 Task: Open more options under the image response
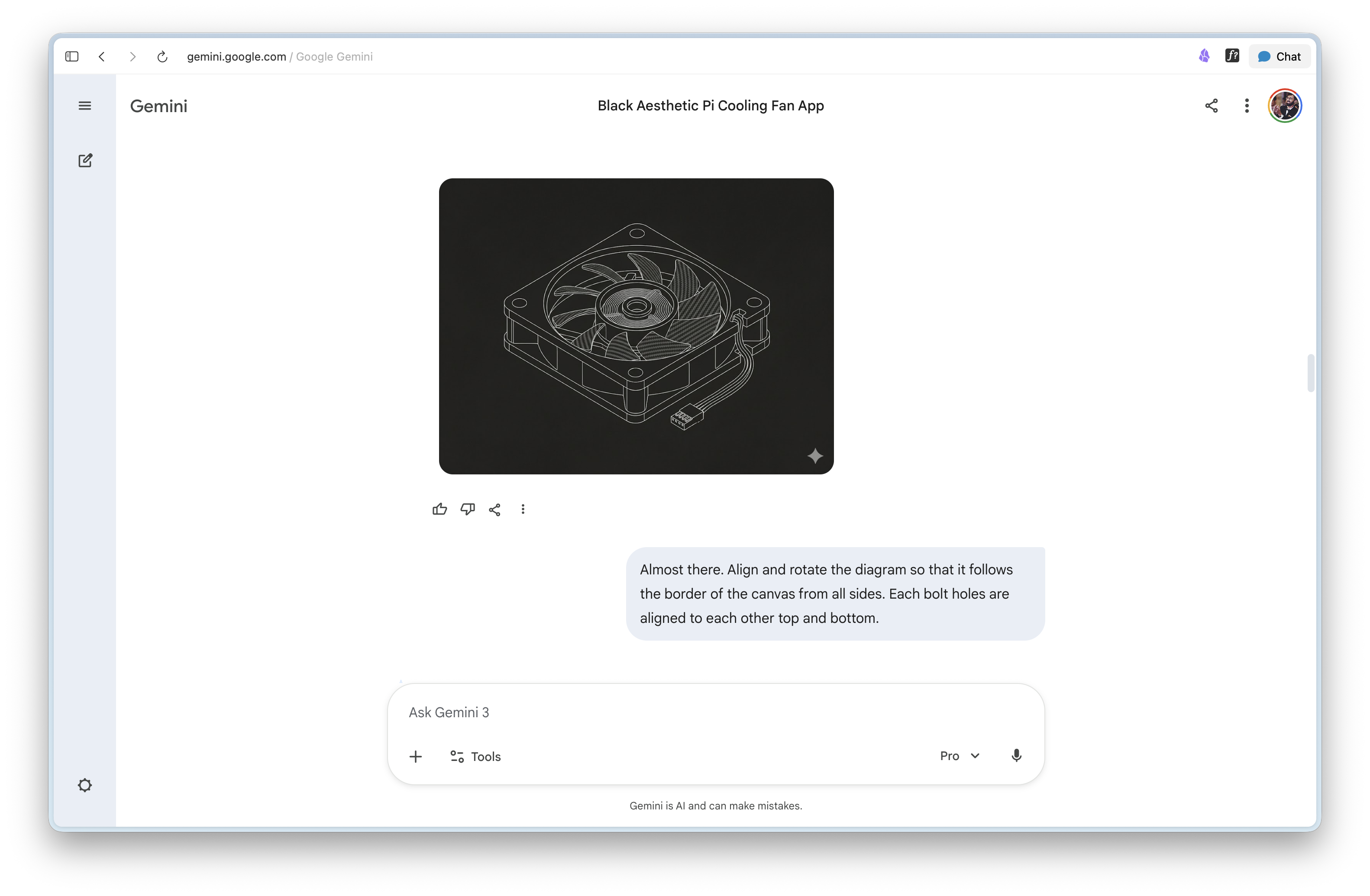pyautogui.click(x=523, y=509)
